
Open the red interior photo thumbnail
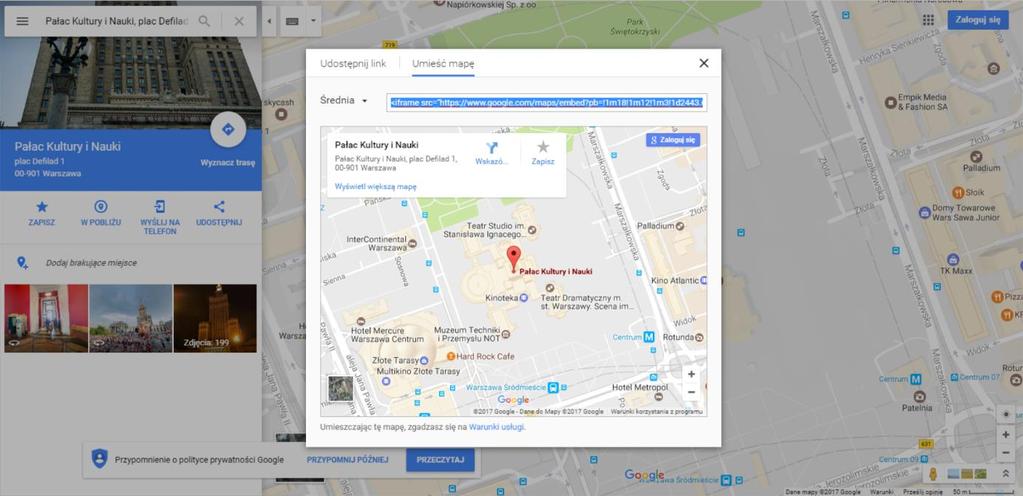pos(46,318)
